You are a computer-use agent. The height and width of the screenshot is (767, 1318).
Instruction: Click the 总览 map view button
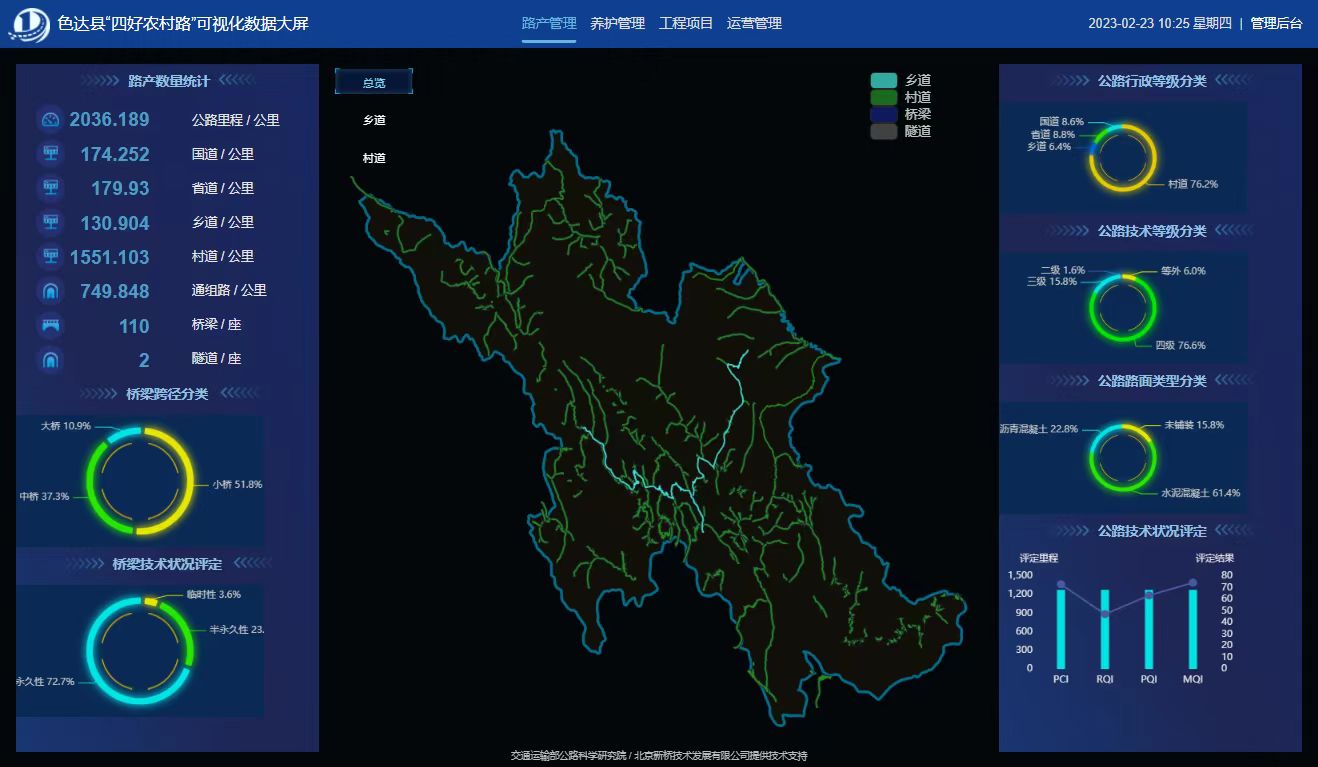click(x=373, y=83)
